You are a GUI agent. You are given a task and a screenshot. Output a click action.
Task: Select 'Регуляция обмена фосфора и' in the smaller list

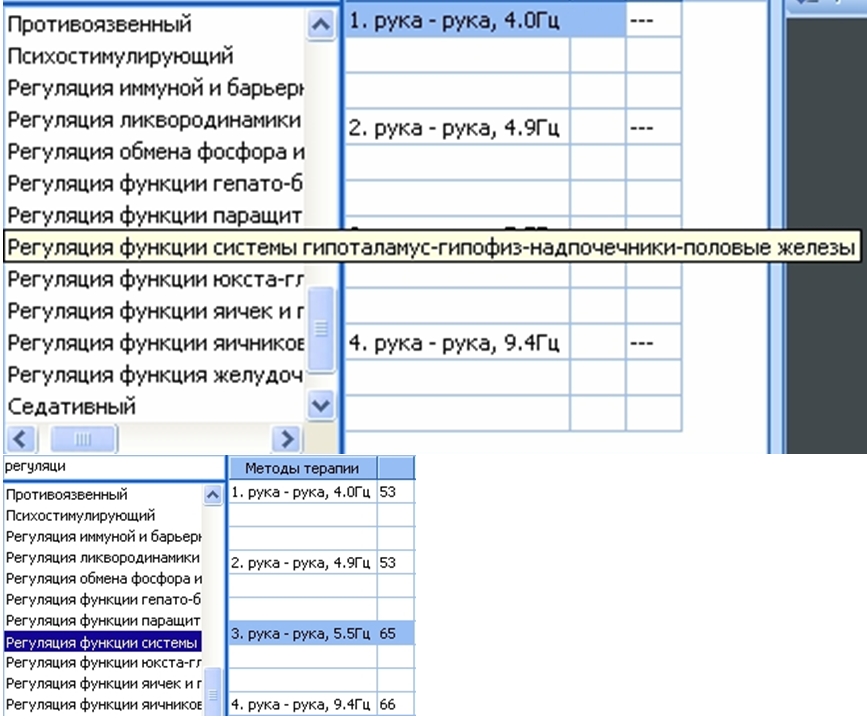tap(103, 578)
